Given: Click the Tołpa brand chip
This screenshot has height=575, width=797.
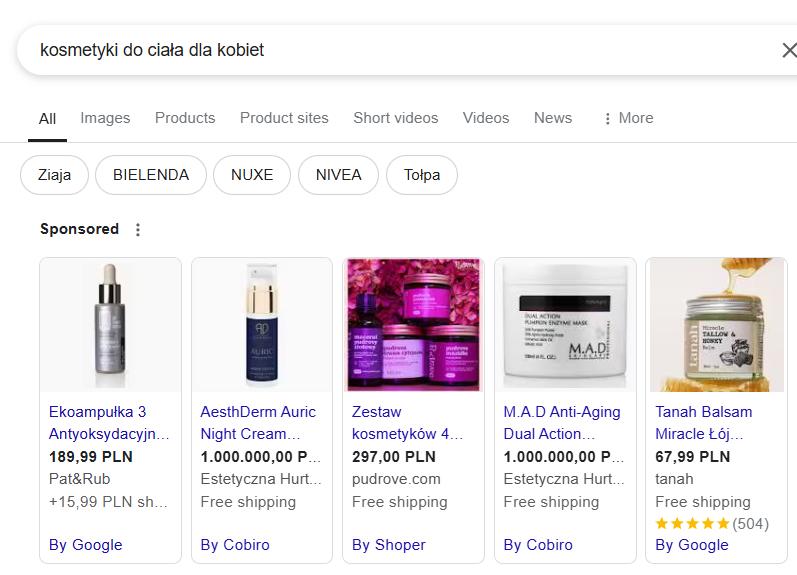Looking at the screenshot, I should coord(422,175).
